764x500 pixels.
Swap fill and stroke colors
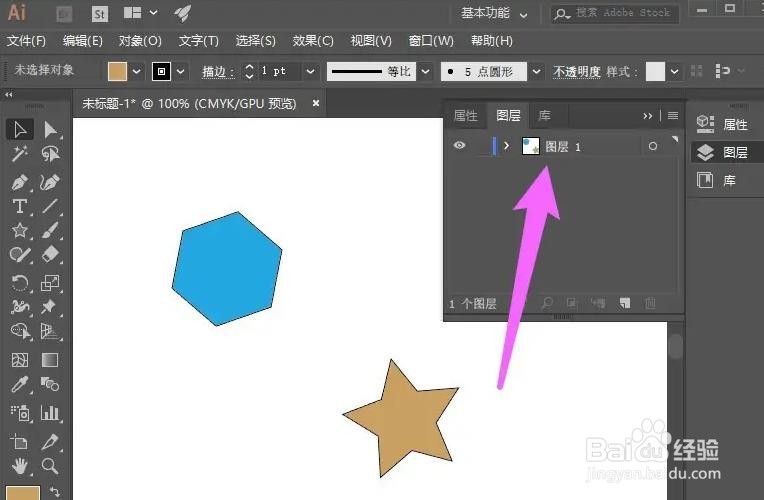pyautogui.click(x=55, y=492)
